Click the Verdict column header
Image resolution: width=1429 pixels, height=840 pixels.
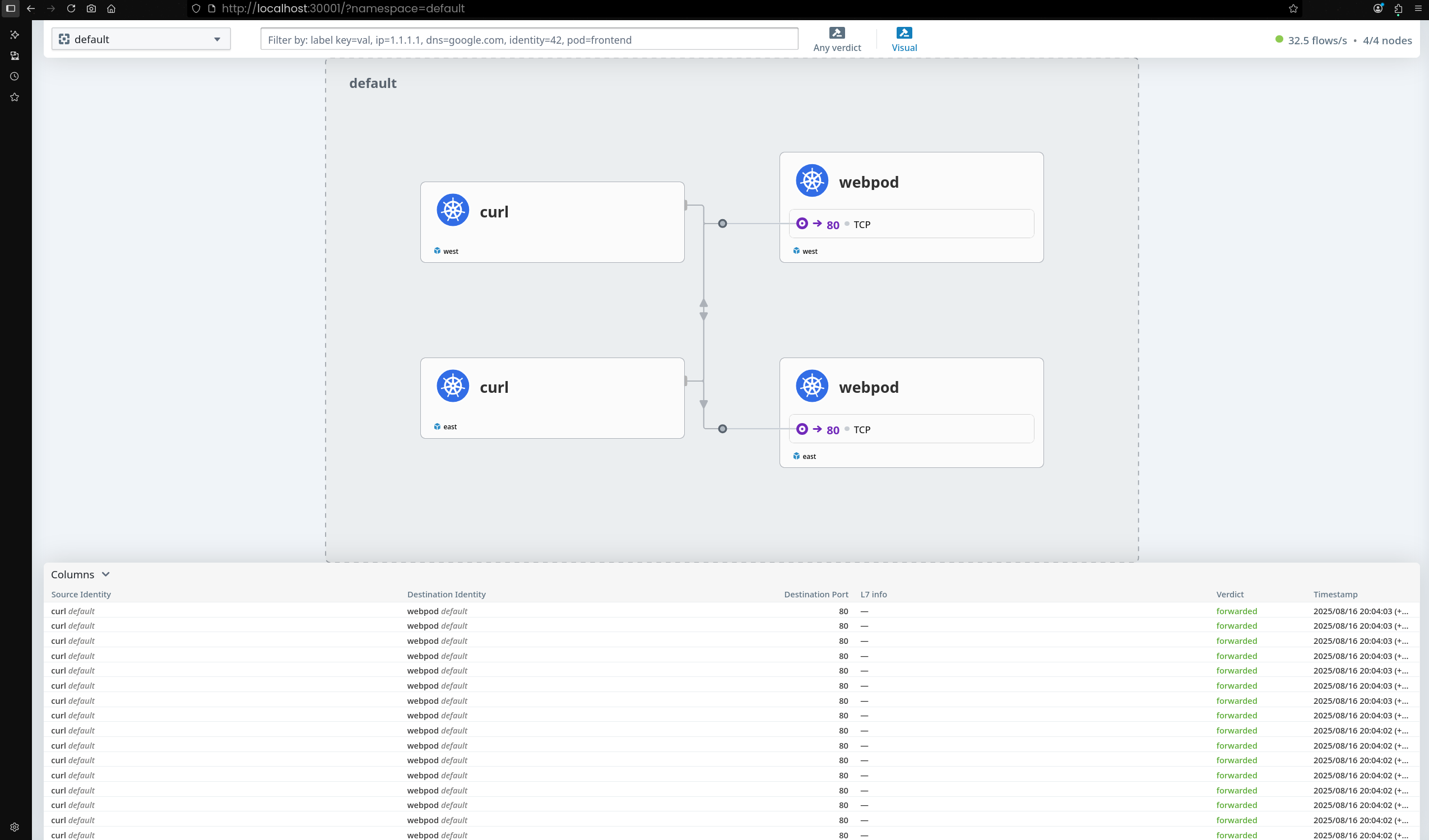1230,595
